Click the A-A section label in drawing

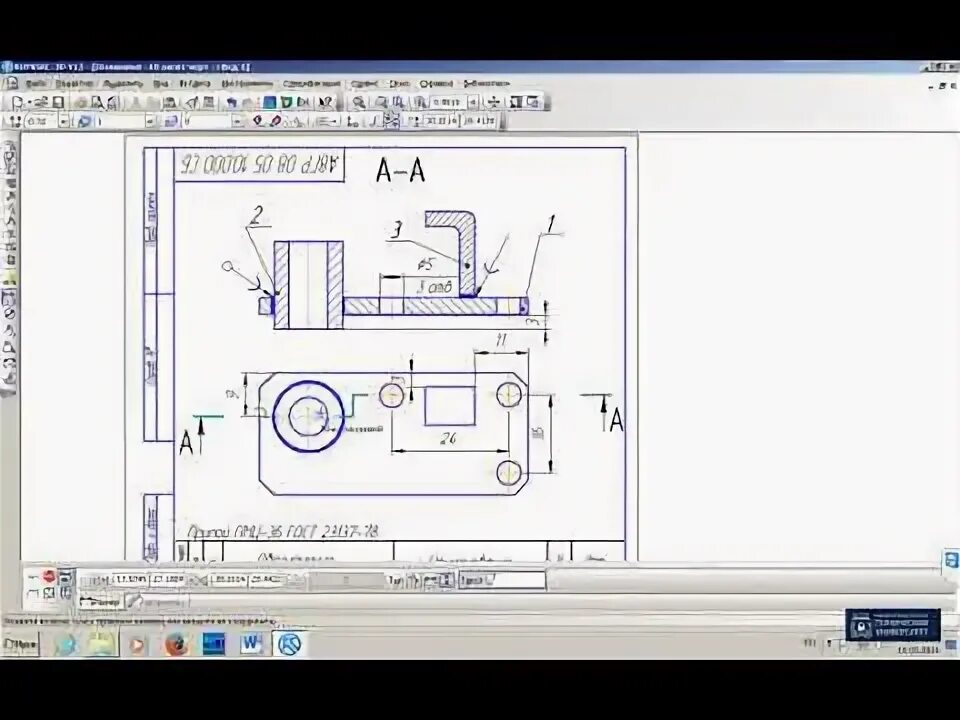pyautogui.click(x=400, y=170)
